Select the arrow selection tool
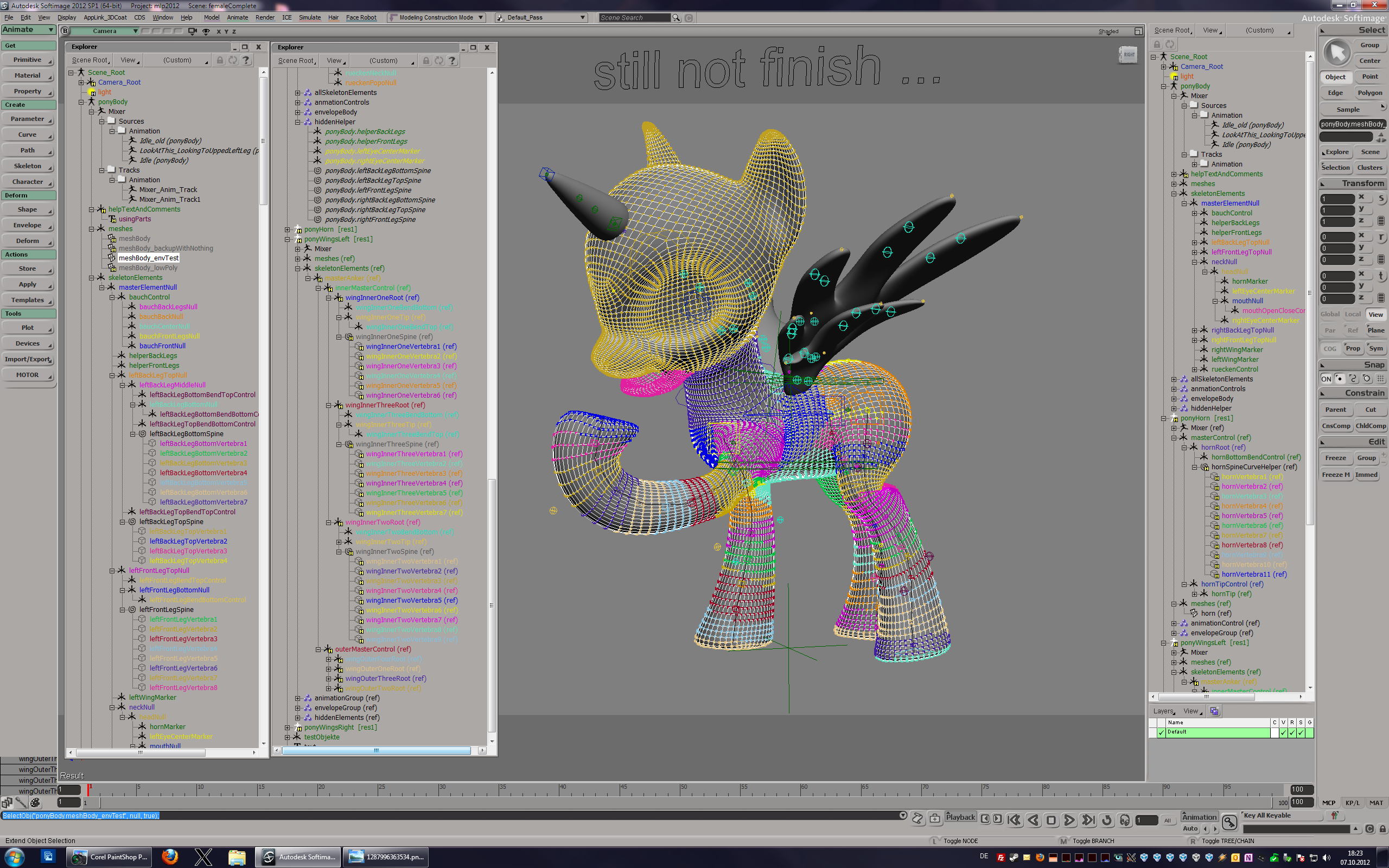 pos(1337,53)
